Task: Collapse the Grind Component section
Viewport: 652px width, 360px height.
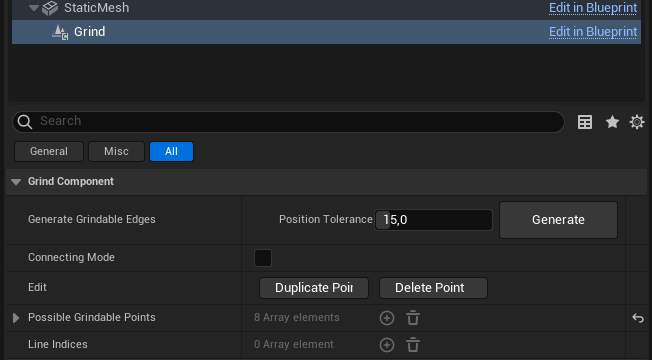Action: point(16,182)
